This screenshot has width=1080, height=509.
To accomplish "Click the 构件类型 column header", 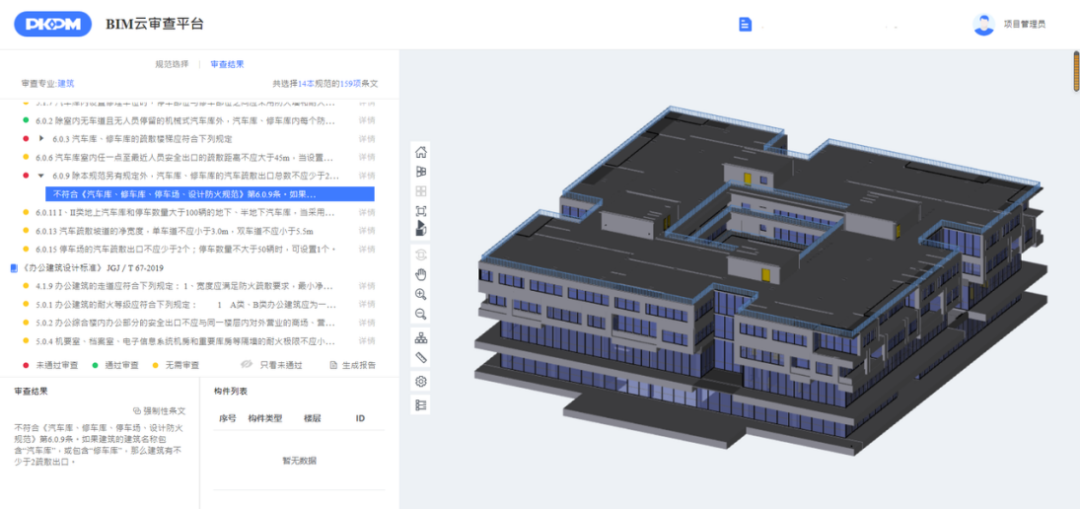I will click(264, 418).
